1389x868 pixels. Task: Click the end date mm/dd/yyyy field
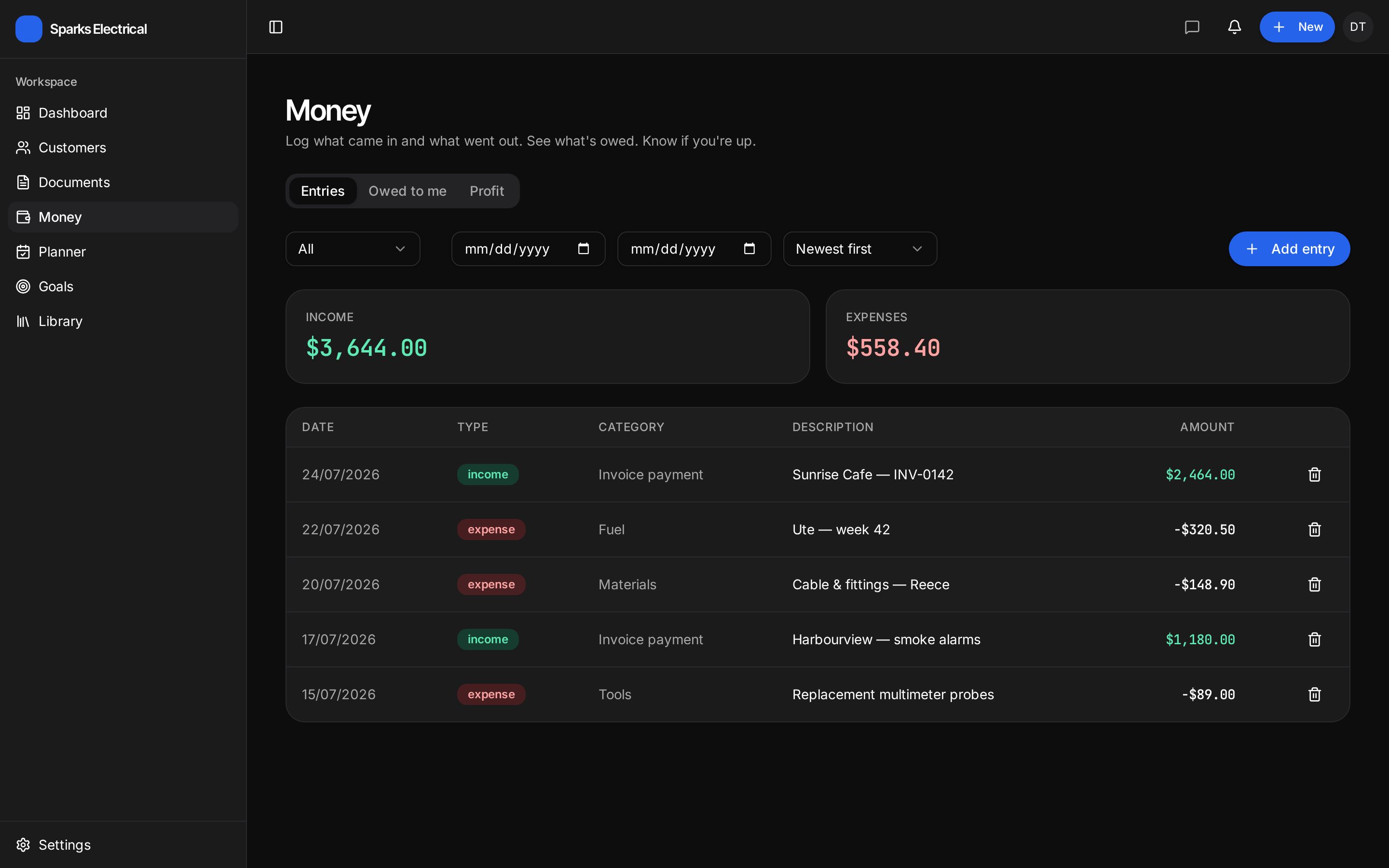[694, 249]
